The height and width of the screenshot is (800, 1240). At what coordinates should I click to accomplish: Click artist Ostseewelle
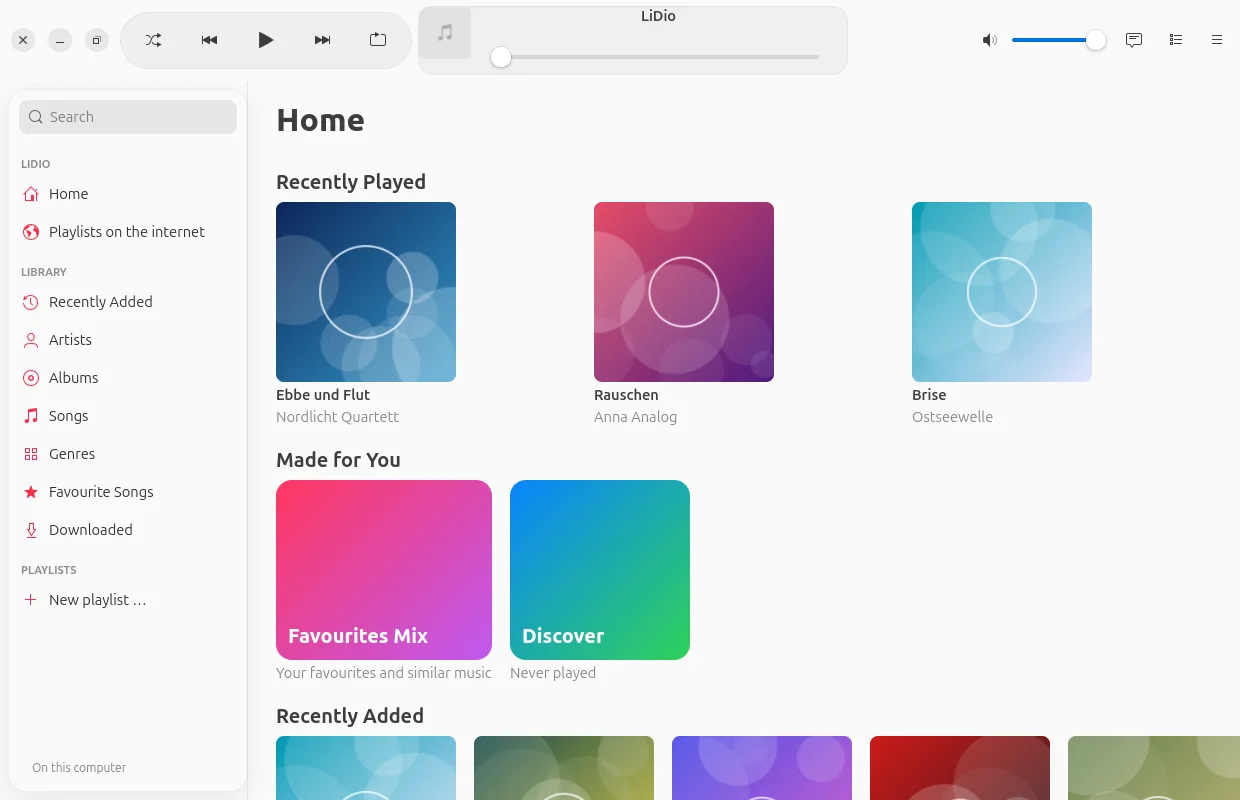click(952, 417)
